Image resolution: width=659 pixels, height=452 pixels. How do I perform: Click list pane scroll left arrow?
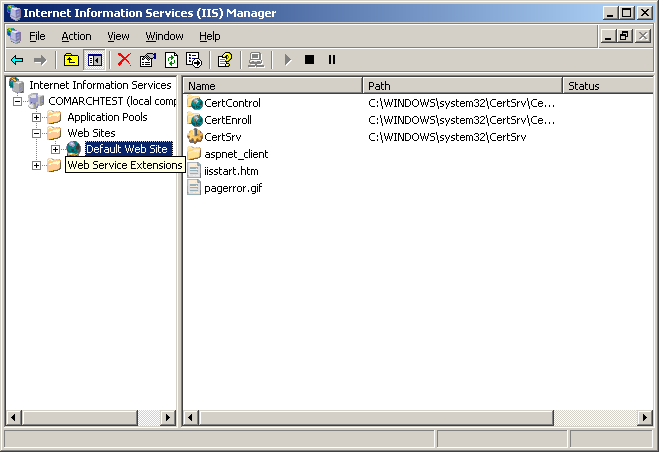click(x=191, y=418)
